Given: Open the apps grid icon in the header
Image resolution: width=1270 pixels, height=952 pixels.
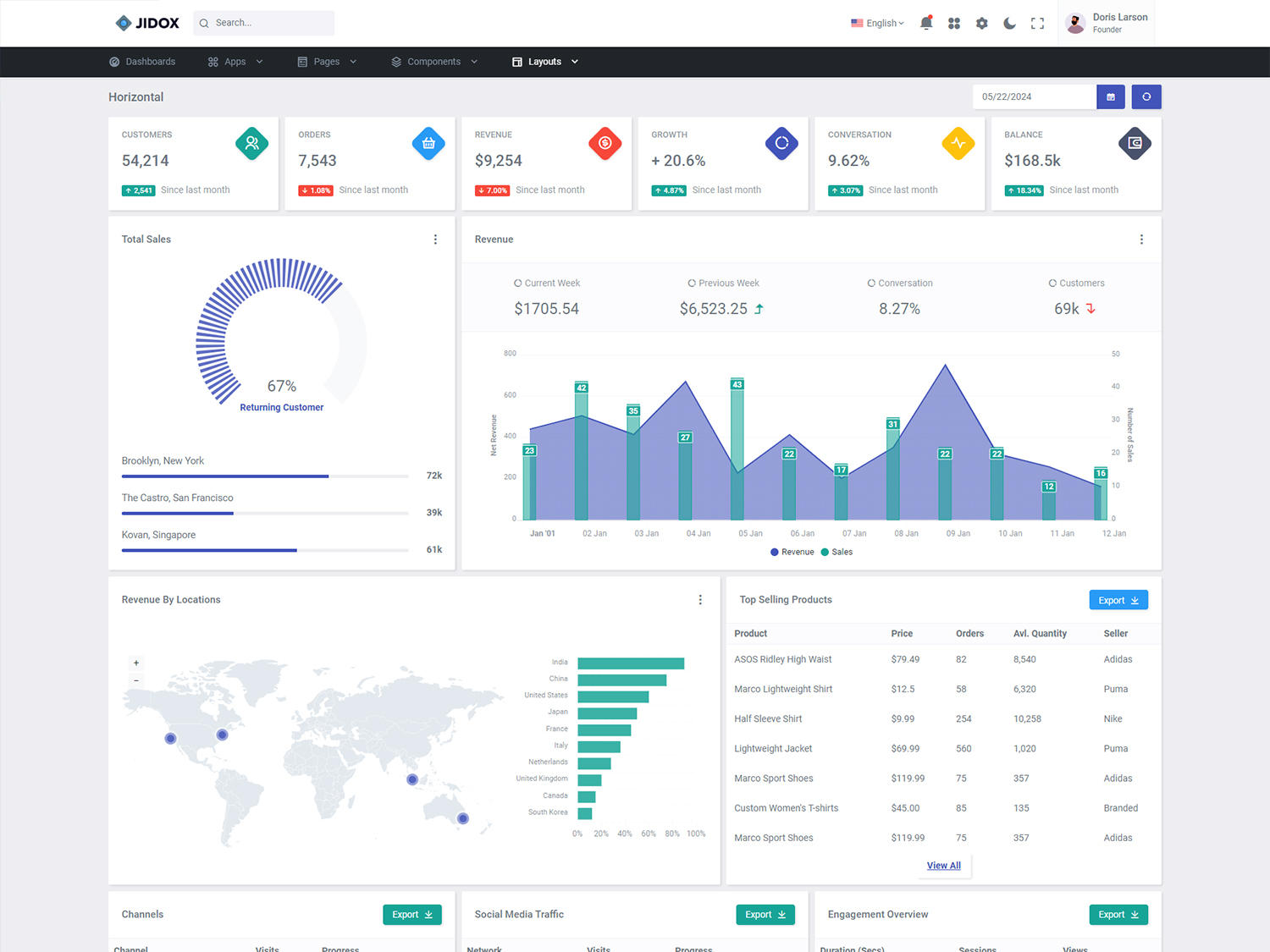Looking at the screenshot, I should 954,23.
